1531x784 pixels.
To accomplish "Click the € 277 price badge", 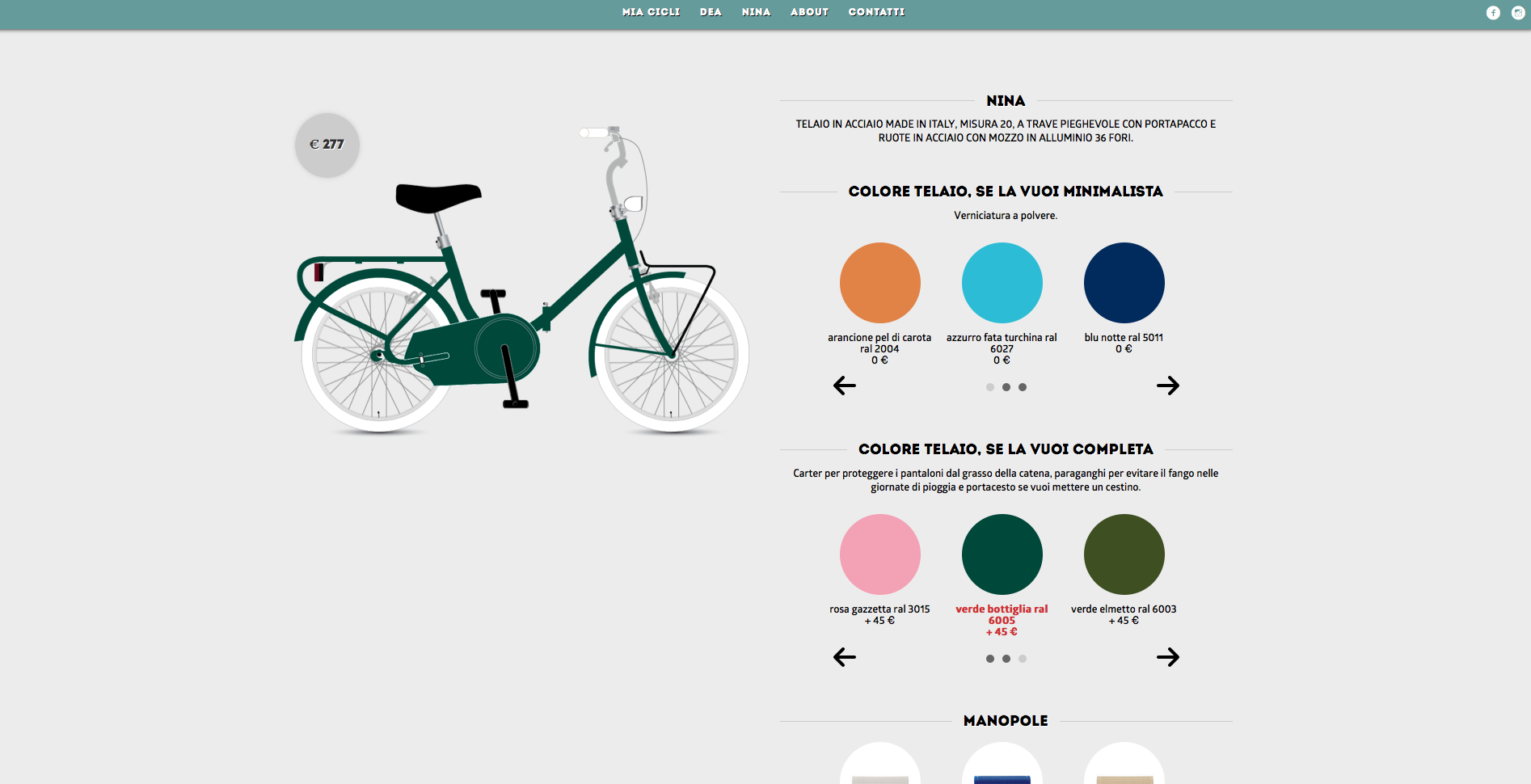I will pos(327,145).
